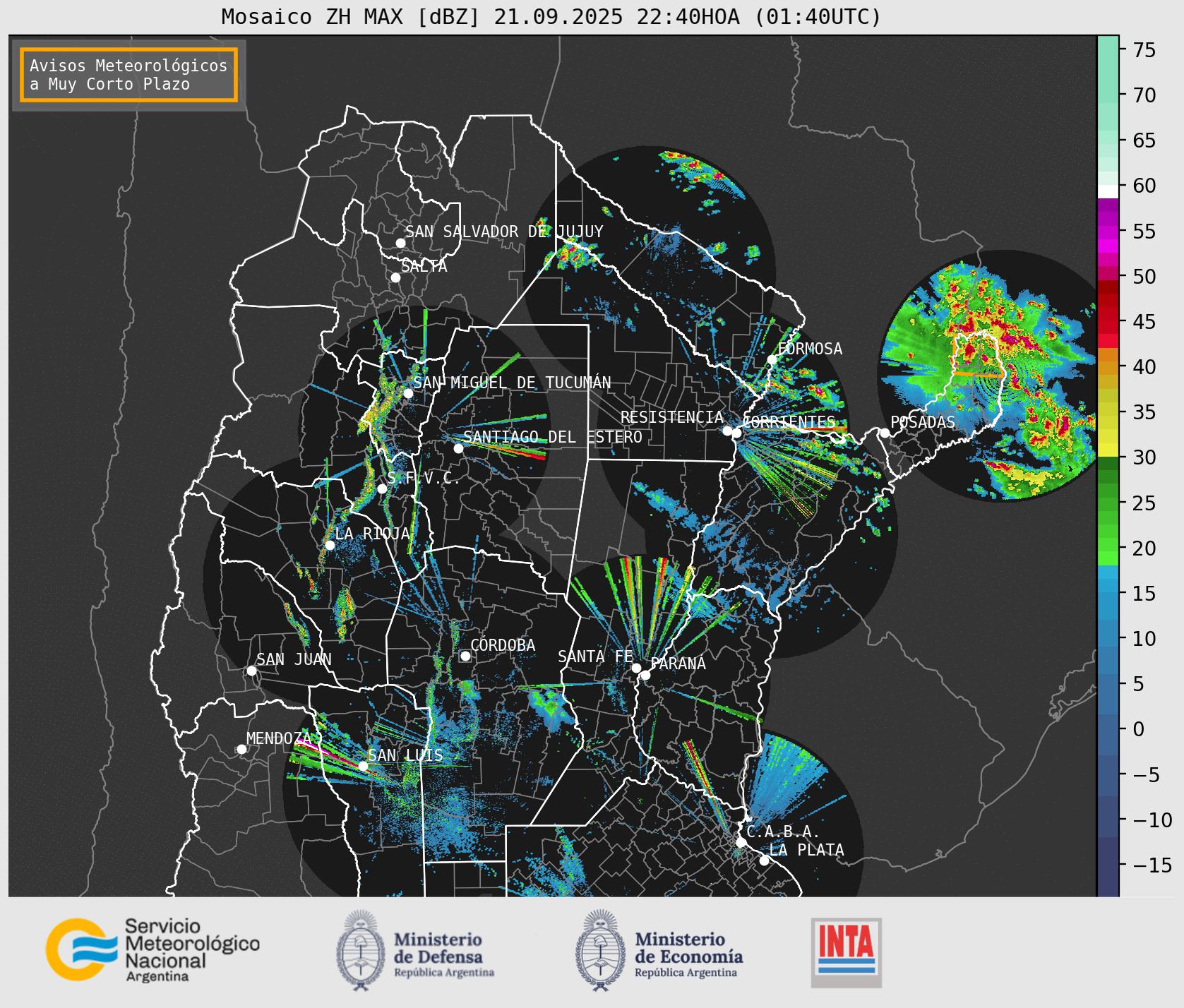Click the Ministerio de Economía wordmark
Screen dimensions: 1184x1008
pyautogui.click(x=688, y=956)
